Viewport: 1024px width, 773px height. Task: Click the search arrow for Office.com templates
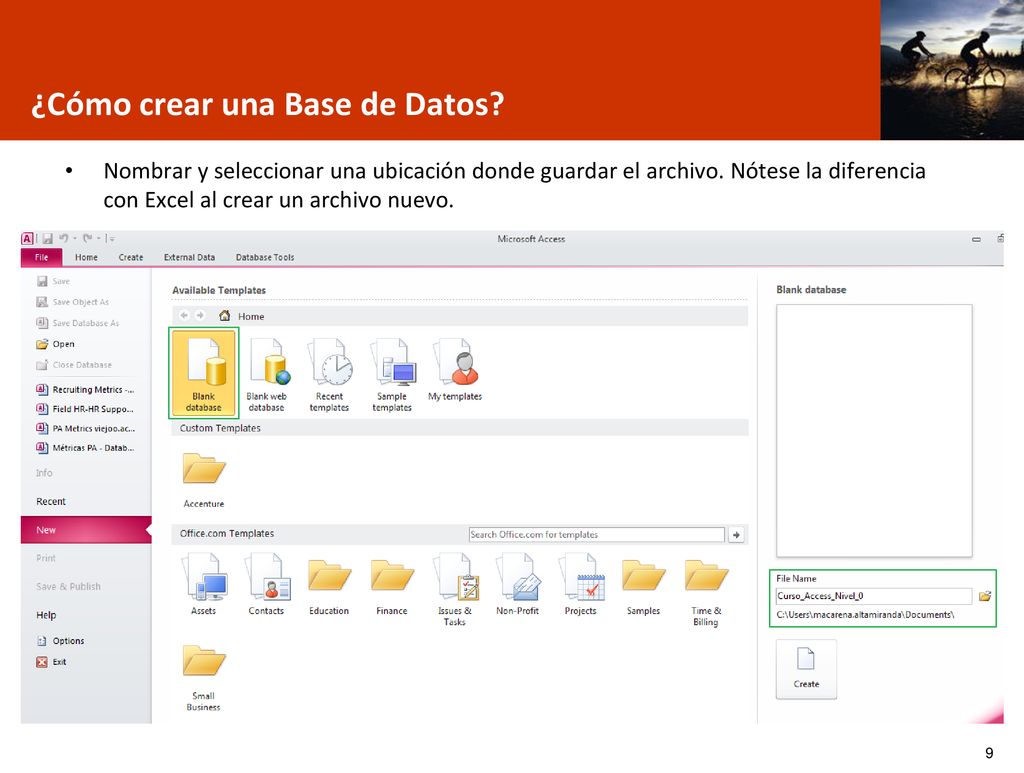click(x=737, y=535)
